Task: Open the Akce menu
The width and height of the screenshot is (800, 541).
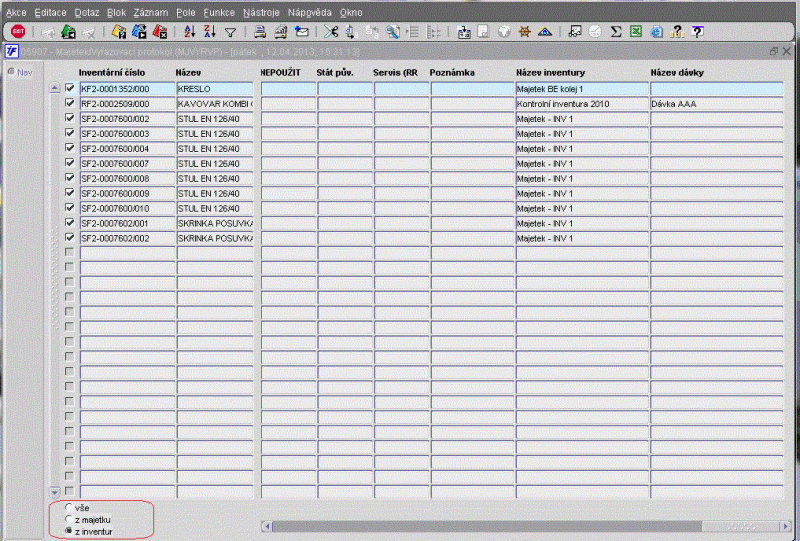Action: tap(16, 12)
